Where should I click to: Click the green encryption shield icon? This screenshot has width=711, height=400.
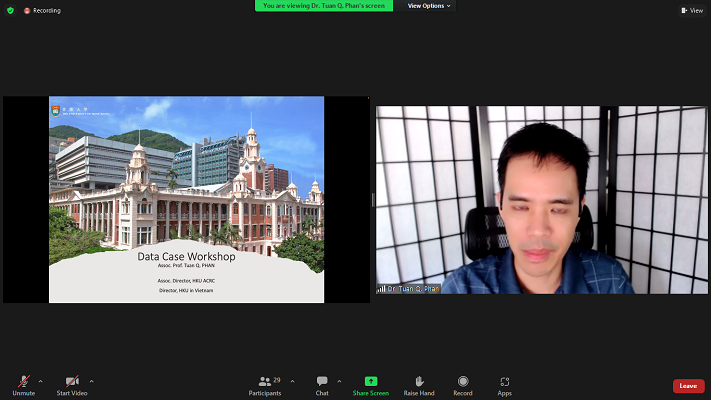[x=10, y=10]
